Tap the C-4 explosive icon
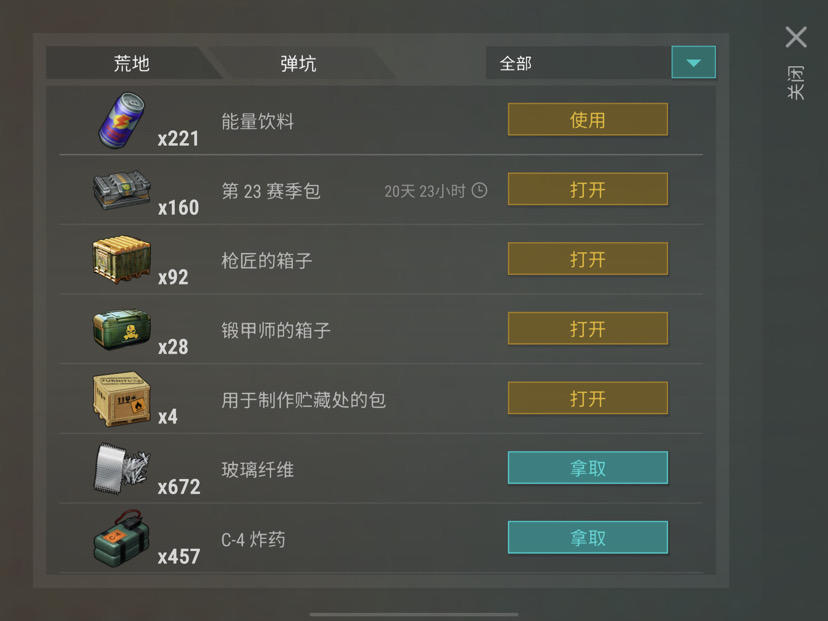828x621 pixels. (x=122, y=538)
